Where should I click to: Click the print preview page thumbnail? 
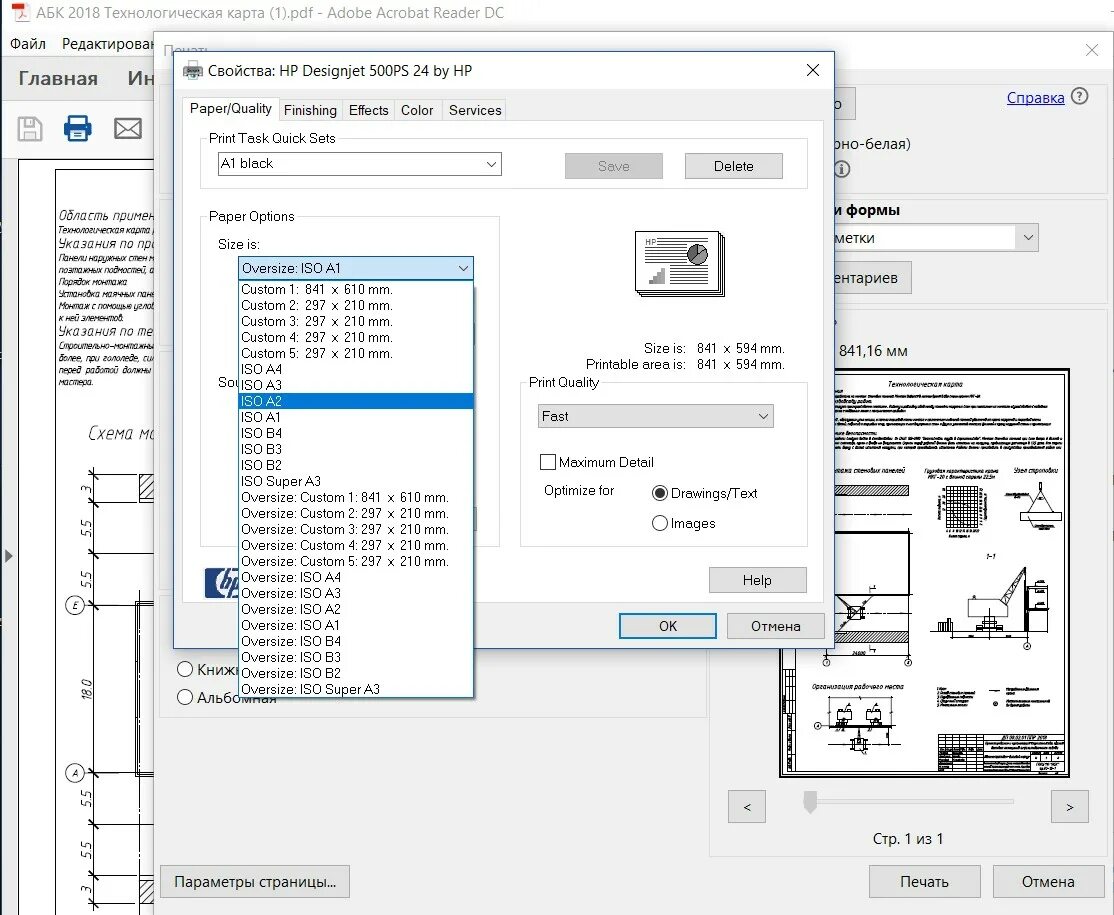point(924,573)
